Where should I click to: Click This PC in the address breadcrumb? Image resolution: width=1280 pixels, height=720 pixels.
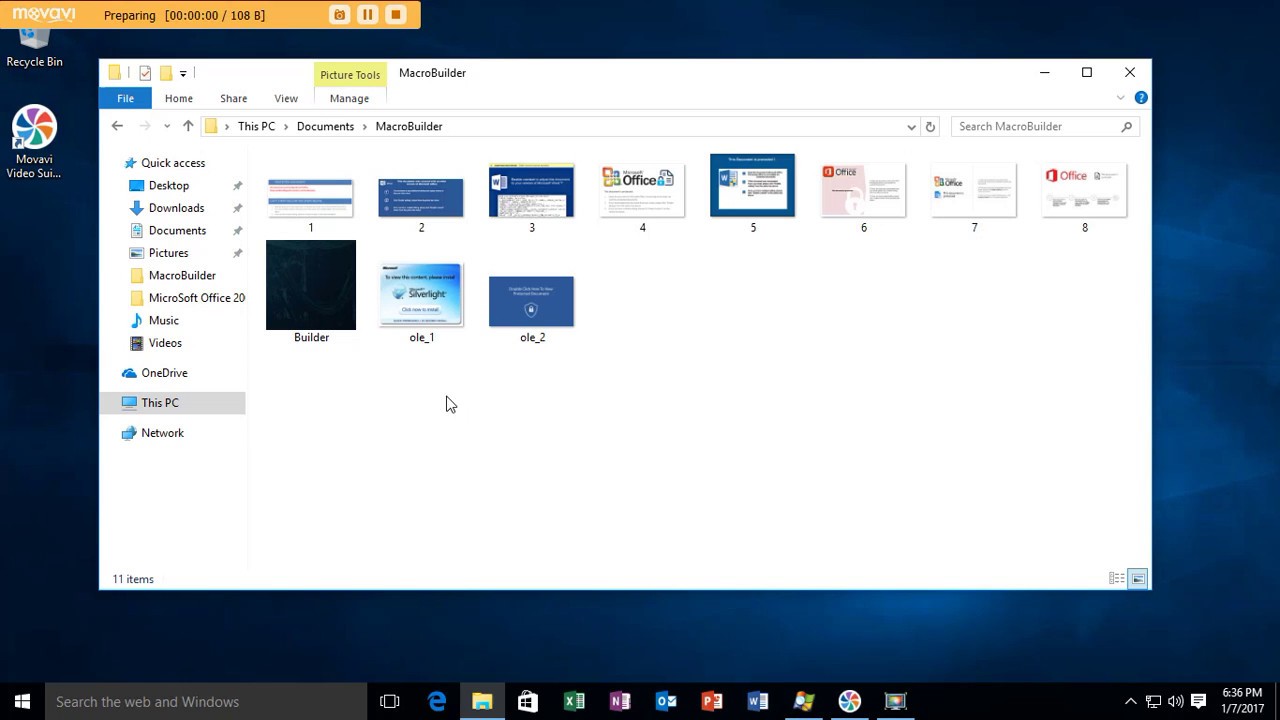tap(256, 126)
